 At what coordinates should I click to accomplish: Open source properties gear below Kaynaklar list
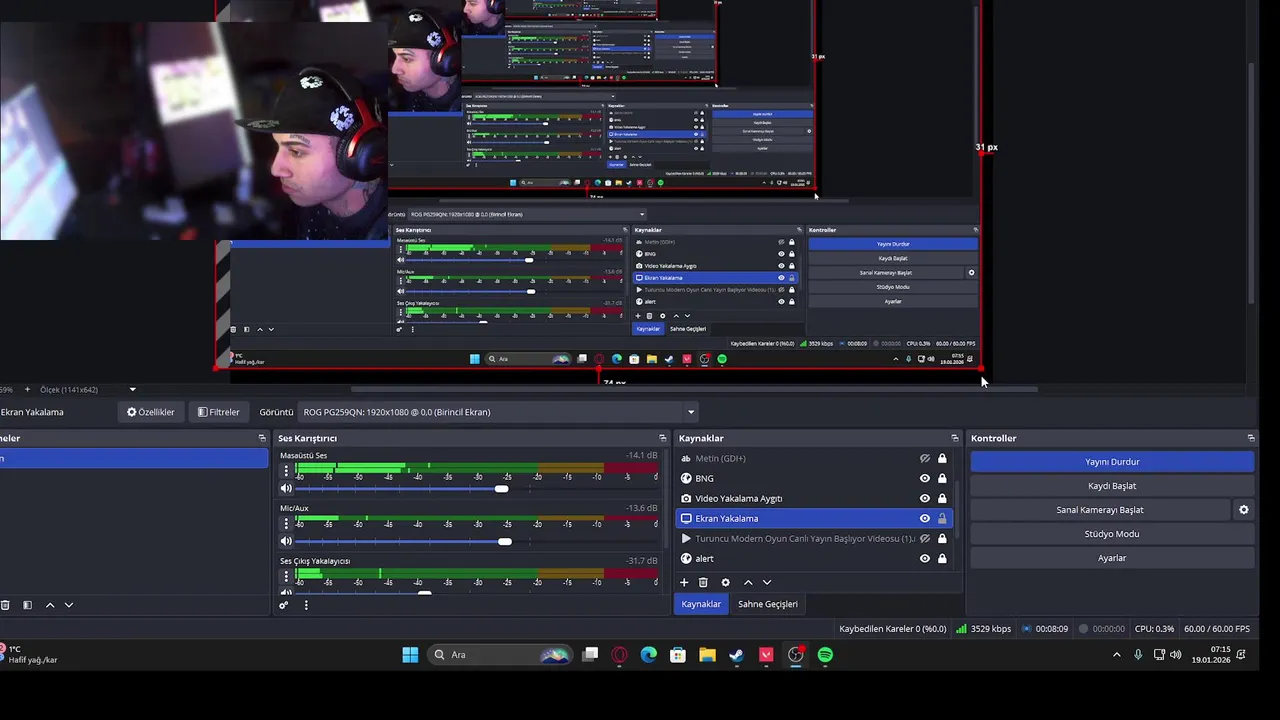click(x=725, y=582)
